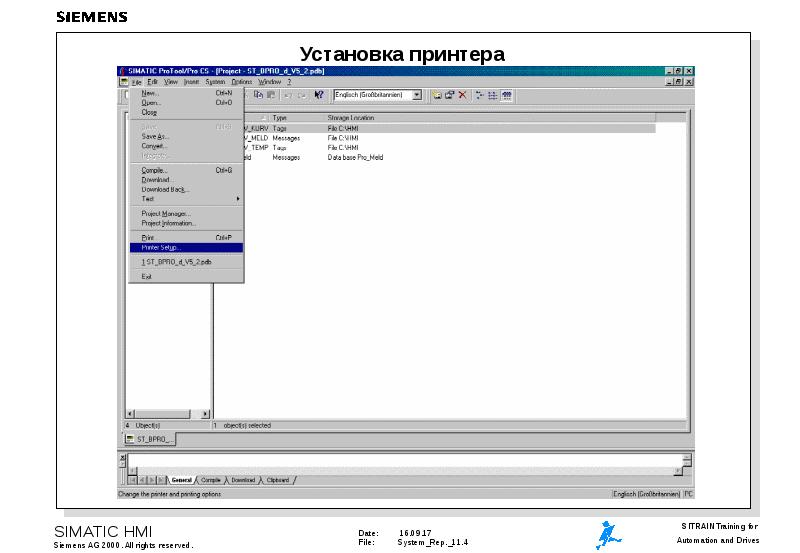This screenshot has width=800, height=553.
Task: Click the red X delete icon
Action: click(x=462, y=95)
